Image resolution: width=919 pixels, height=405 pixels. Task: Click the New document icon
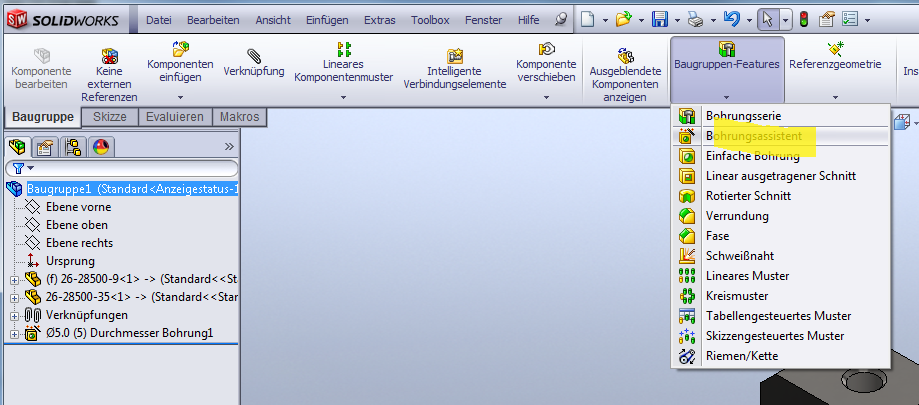[587, 20]
